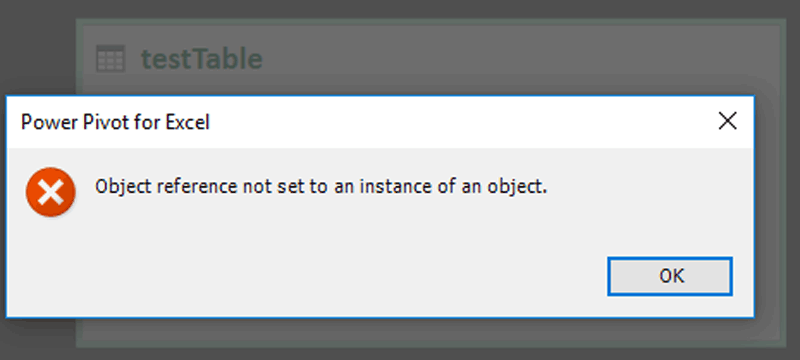Click testTable card body below the dialog
The height and width of the screenshot is (360, 800).
tap(429, 330)
